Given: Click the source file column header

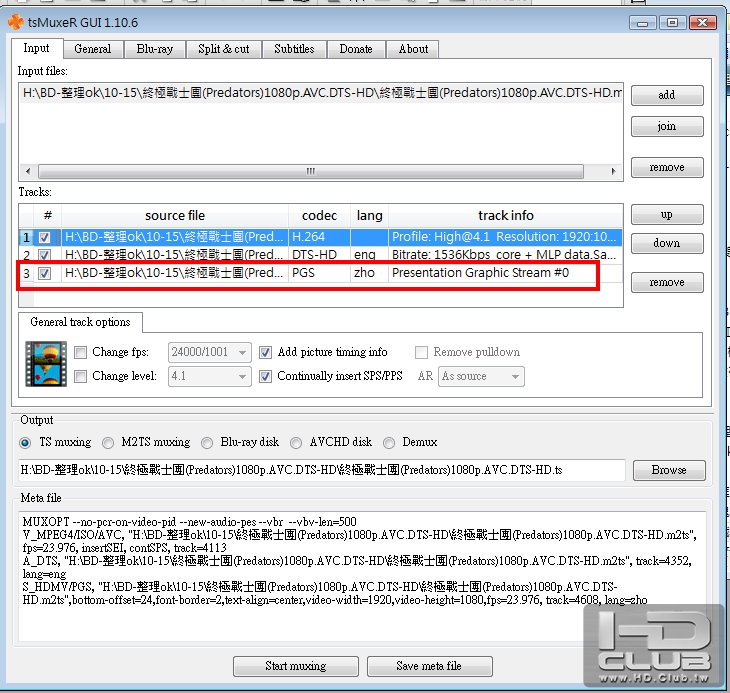Looking at the screenshot, I should point(175,215).
